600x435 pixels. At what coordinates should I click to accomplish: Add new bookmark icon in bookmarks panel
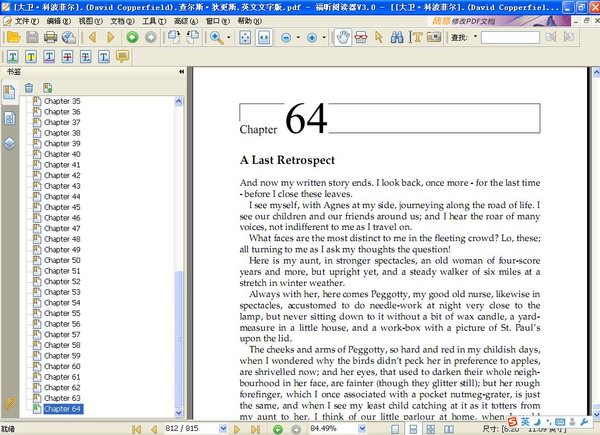pyautogui.click(x=47, y=88)
